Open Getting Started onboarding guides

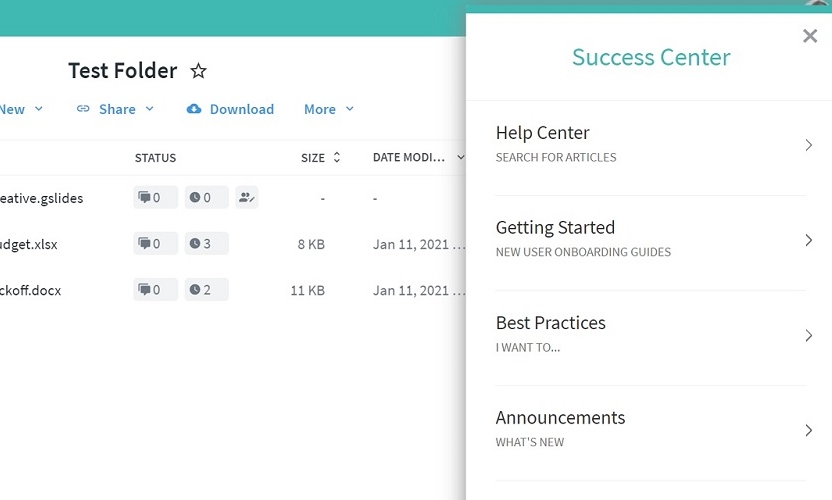click(x=651, y=240)
